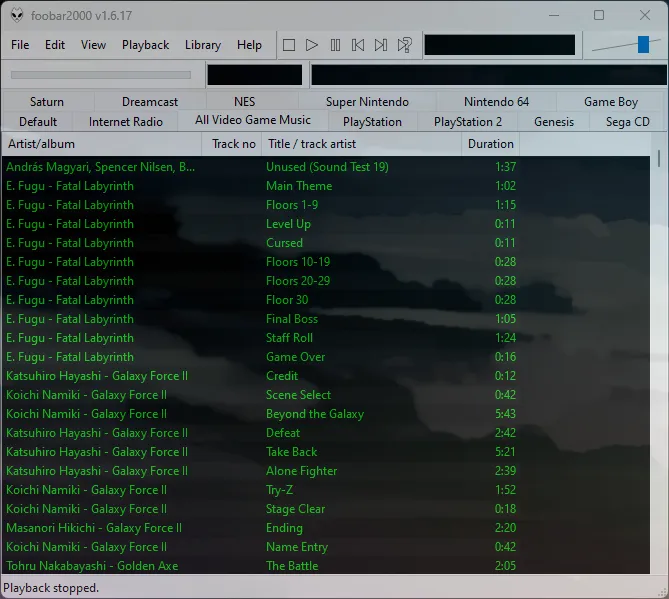
Task: Select the Genesis playlist tab
Action: click(x=554, y=122)
